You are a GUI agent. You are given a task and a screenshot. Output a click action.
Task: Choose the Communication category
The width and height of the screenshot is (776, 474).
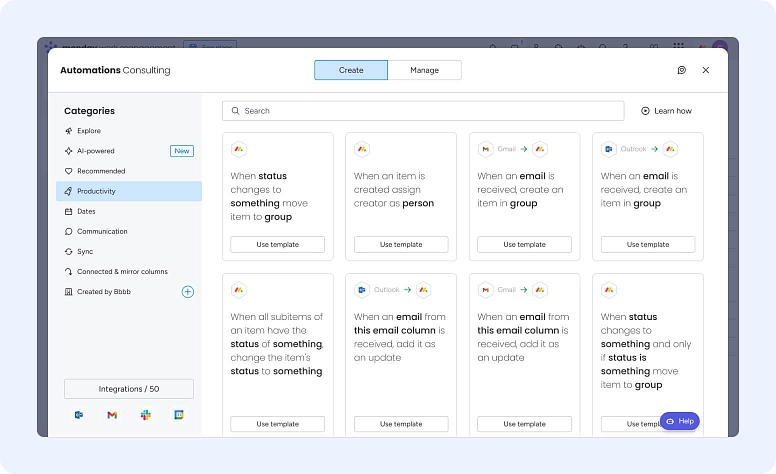pyautogui.click(x=102, y=231)
